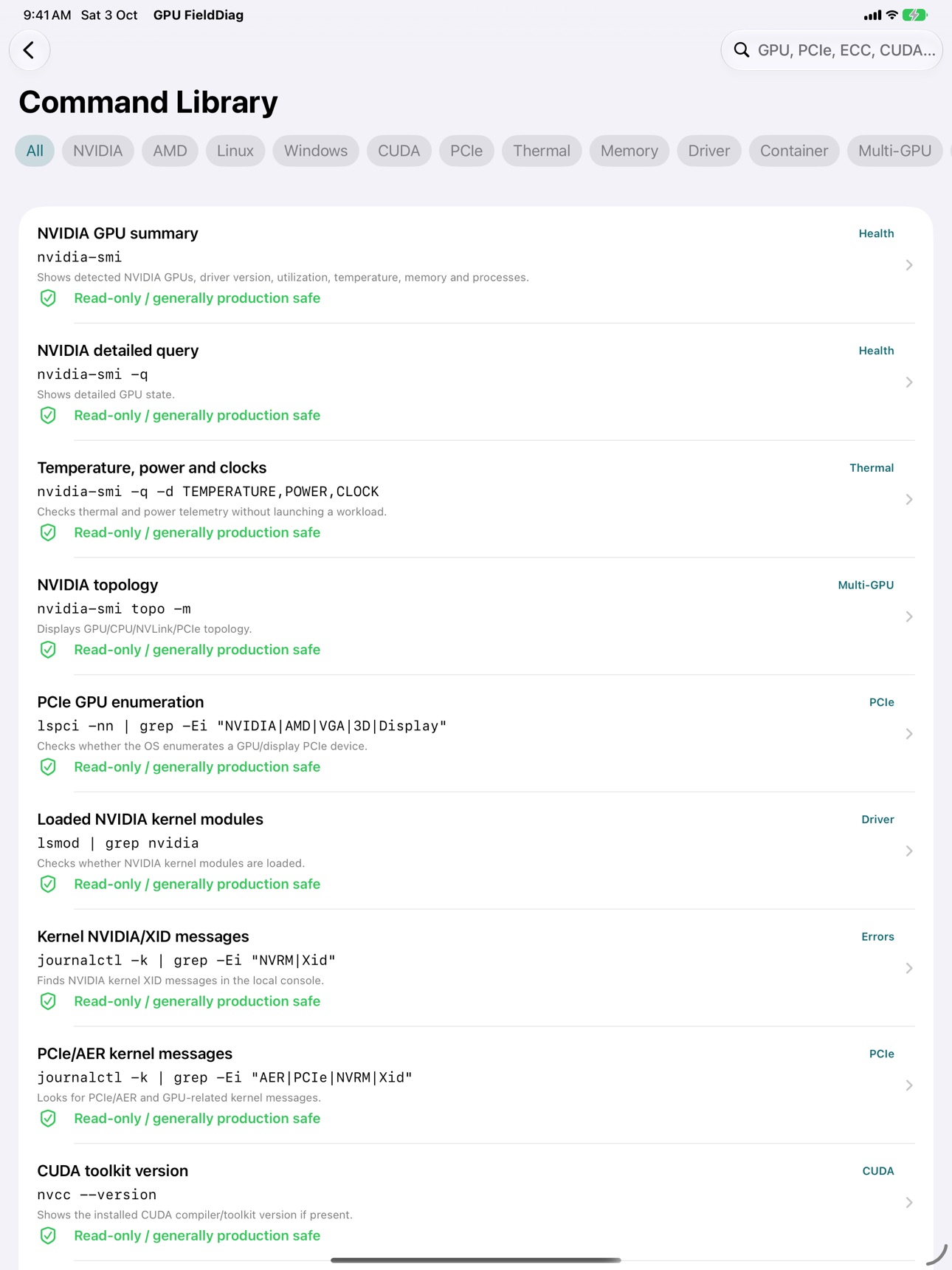Filter commands by AMD

[170, 151]
